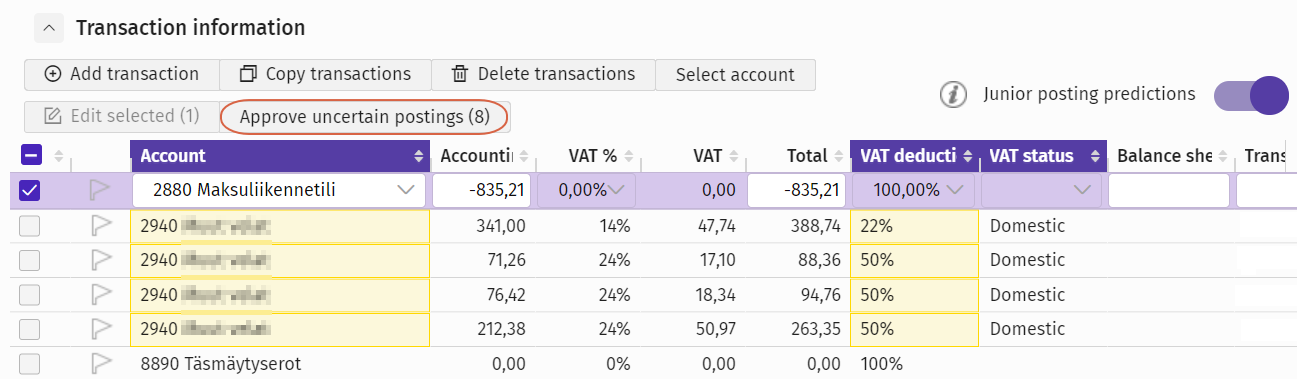
Task: Click the flag icon on the 76,42 row
Action: (x=100, y=294)
